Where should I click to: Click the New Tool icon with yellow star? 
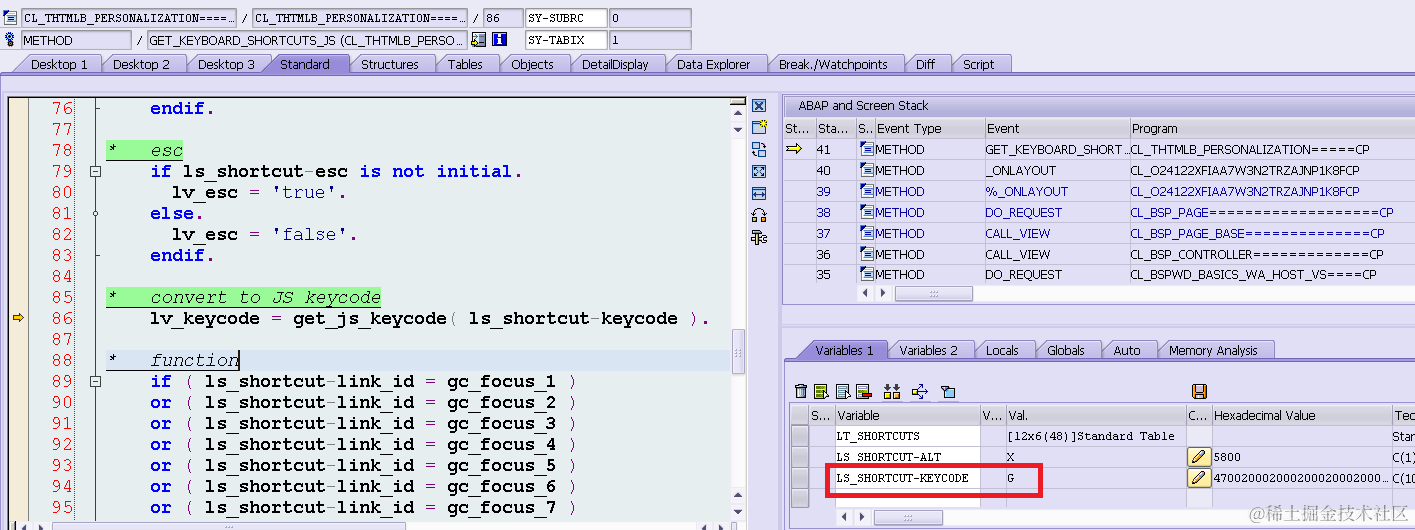[759, 127]
